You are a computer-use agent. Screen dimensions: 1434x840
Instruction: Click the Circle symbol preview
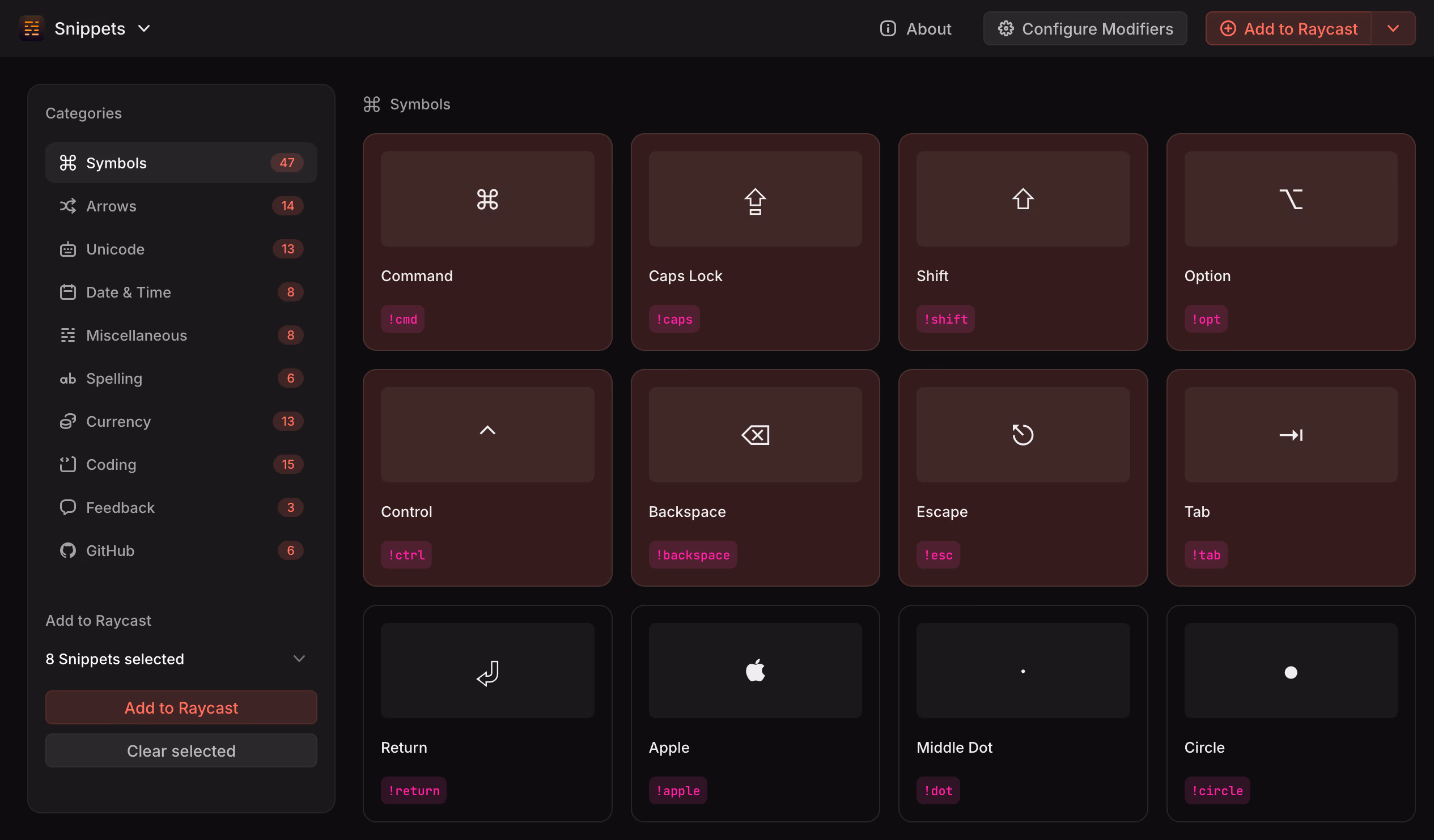1291,671
